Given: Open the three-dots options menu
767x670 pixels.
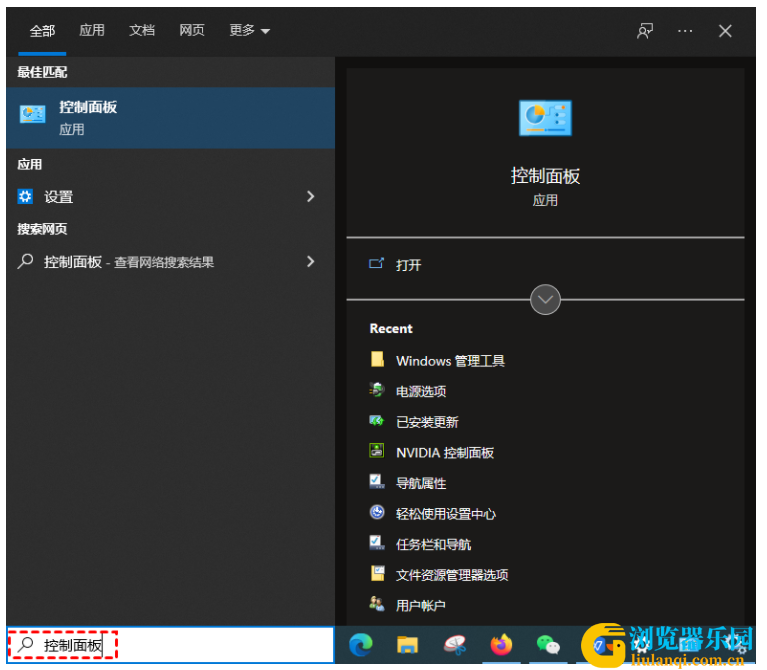Looking at the screenshot, I should click(685, 31).
